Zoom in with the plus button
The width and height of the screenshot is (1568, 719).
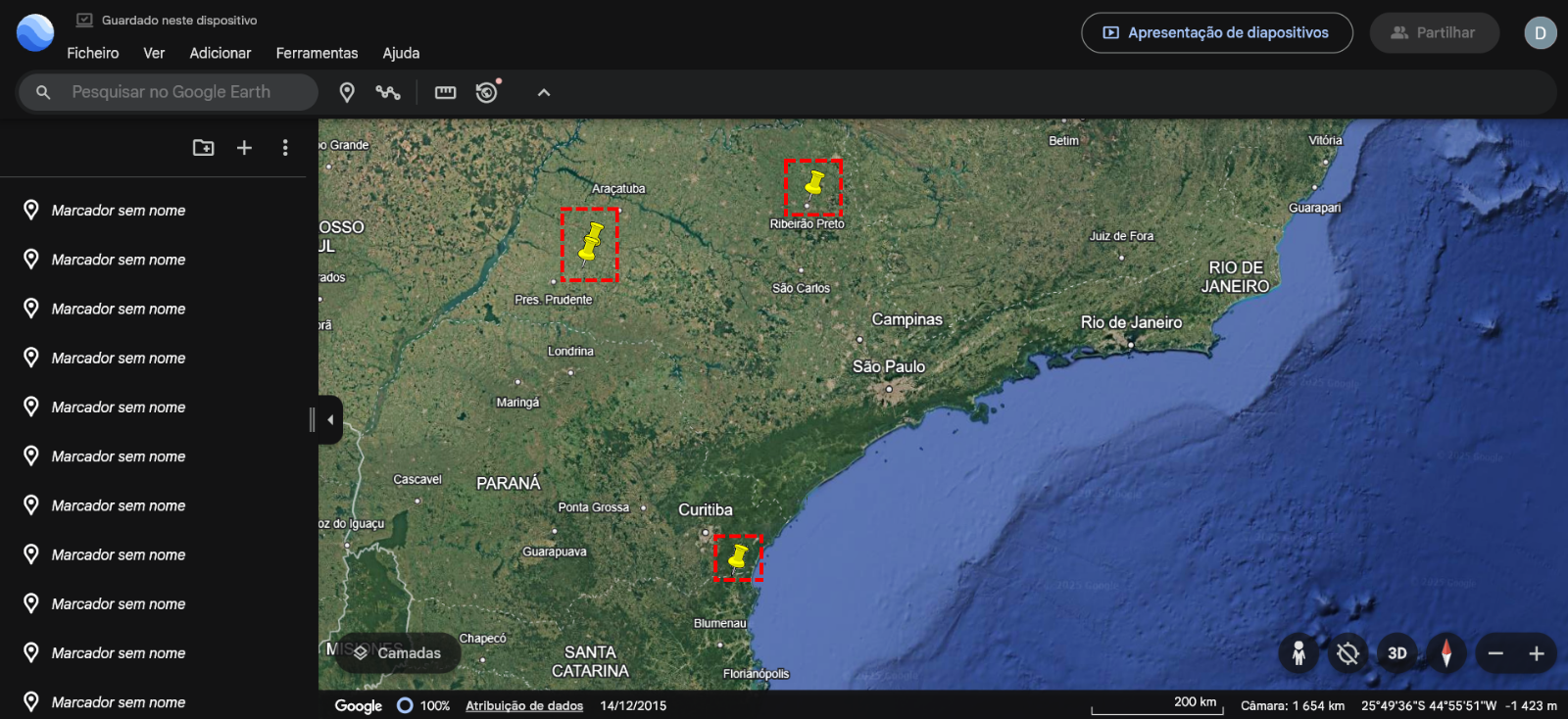[x=1537, y=653]
